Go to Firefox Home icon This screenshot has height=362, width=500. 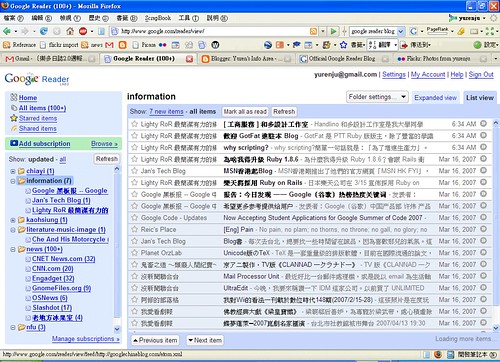70,31
